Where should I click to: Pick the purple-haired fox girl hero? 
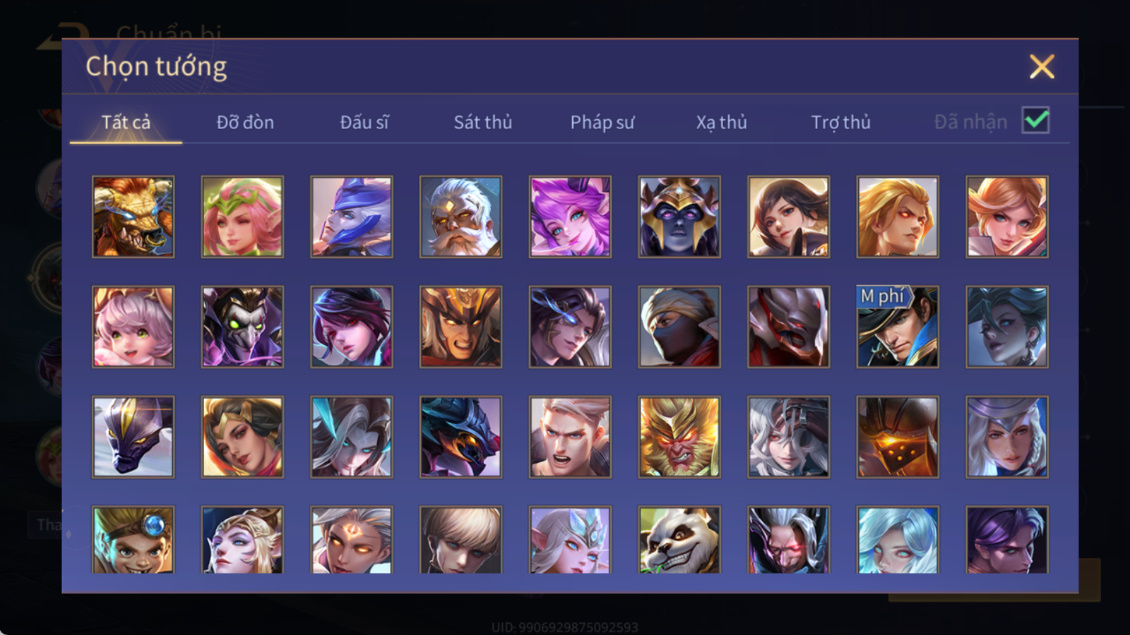(570, 216)
